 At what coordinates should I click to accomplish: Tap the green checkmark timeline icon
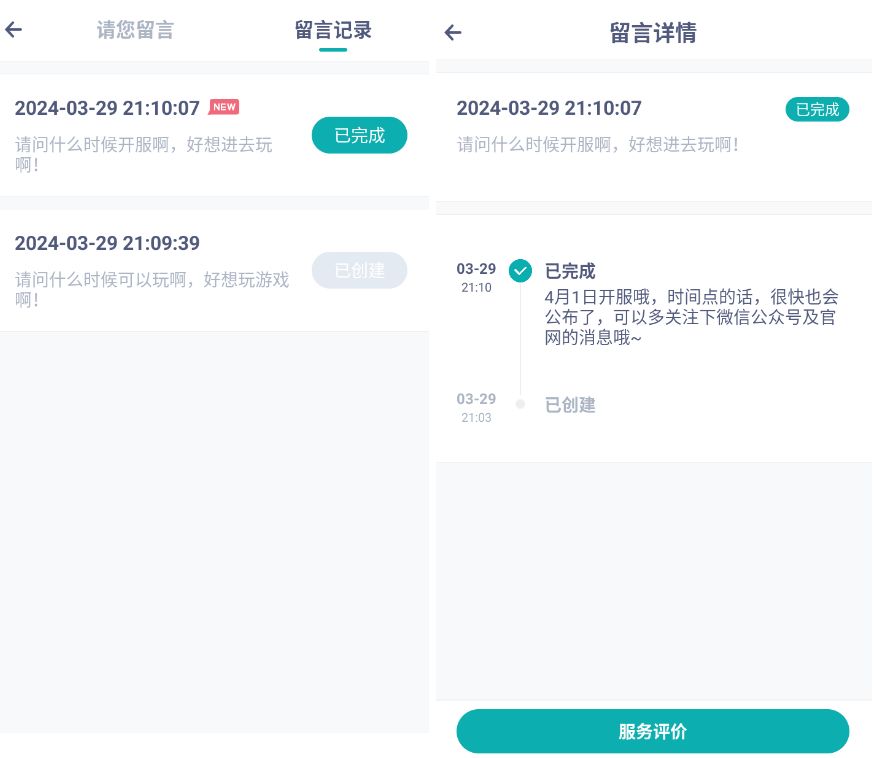[520, 271]
